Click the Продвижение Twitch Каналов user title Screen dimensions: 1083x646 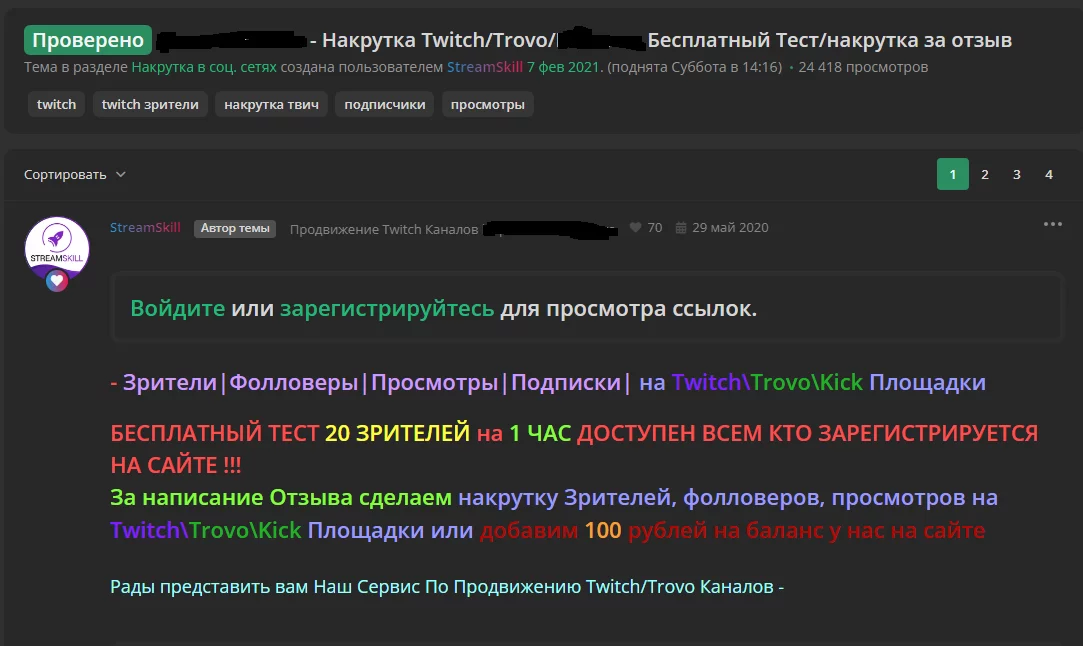[x=384, y=229]
